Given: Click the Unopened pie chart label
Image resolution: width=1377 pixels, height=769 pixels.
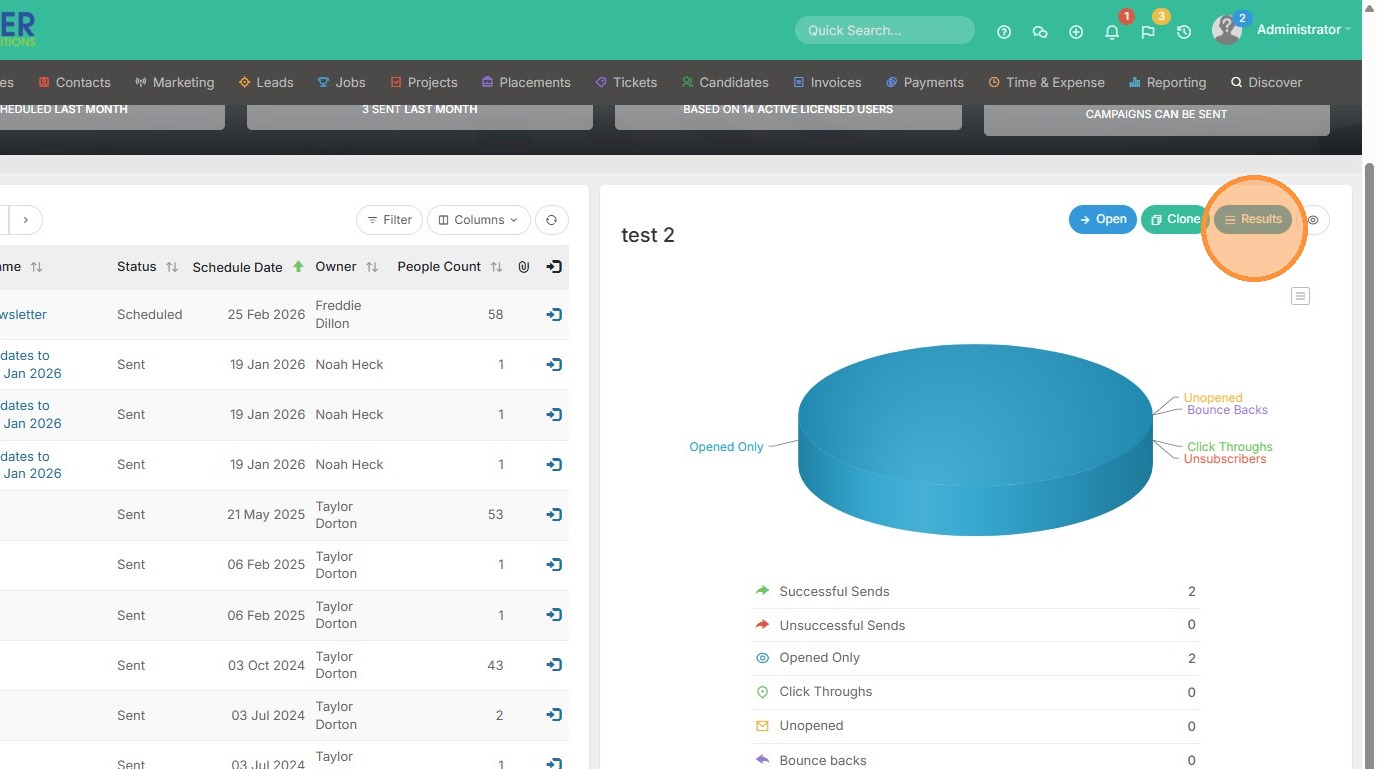Looking at the screenshot, I should [1213, 398].
